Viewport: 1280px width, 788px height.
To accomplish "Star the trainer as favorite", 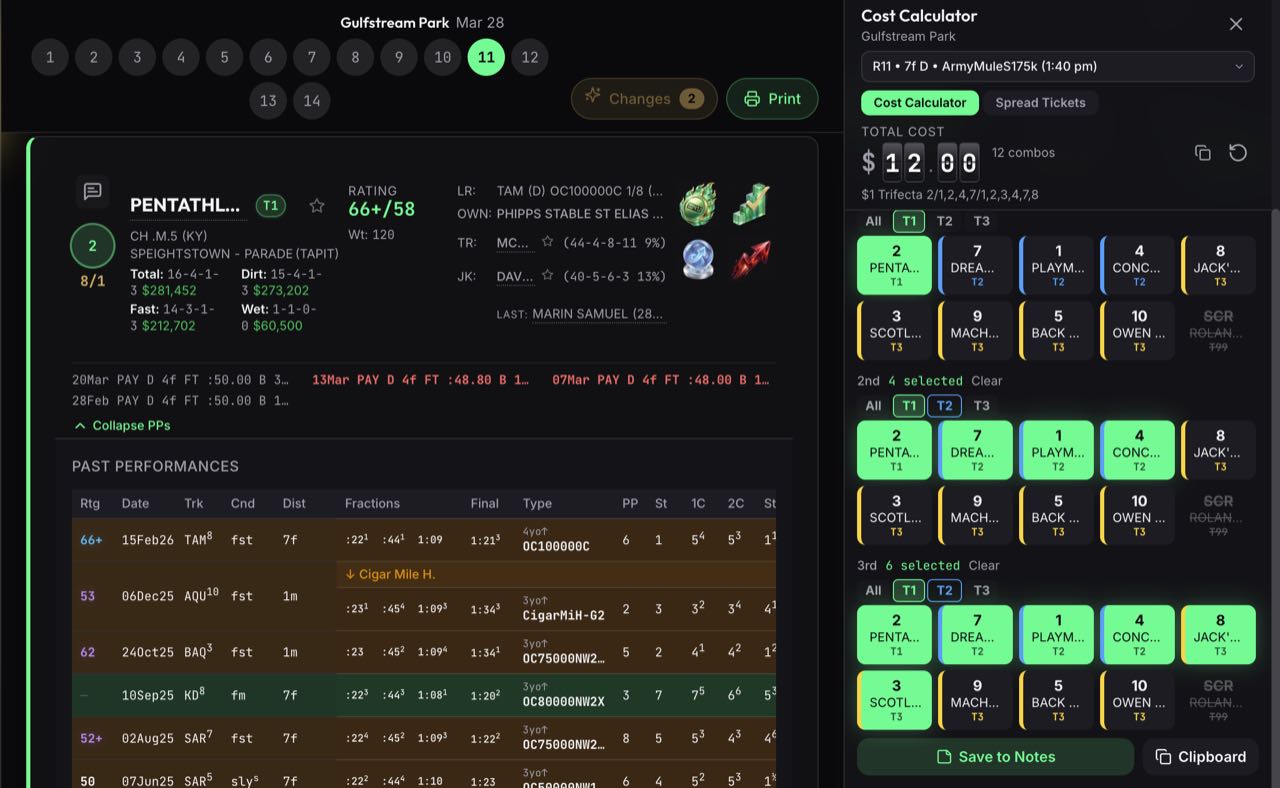I will click(547, 242).
